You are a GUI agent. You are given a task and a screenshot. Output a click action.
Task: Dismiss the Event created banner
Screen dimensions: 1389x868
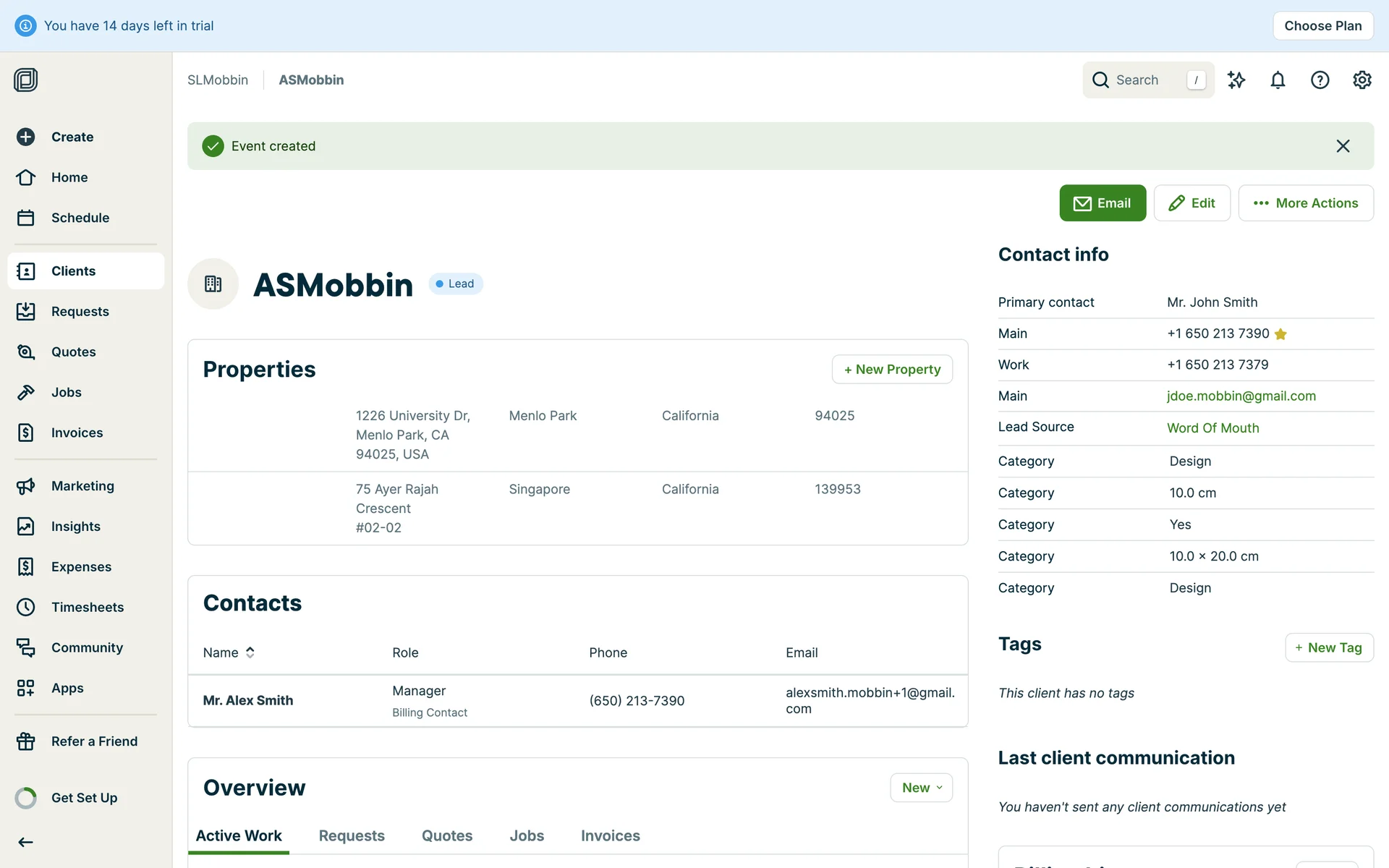click(x=1343, y=146)
